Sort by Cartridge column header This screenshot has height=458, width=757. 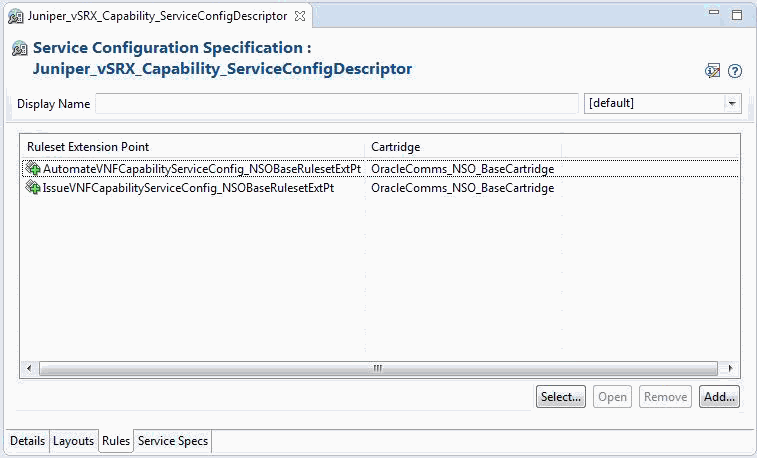click(x=463, y=147)
